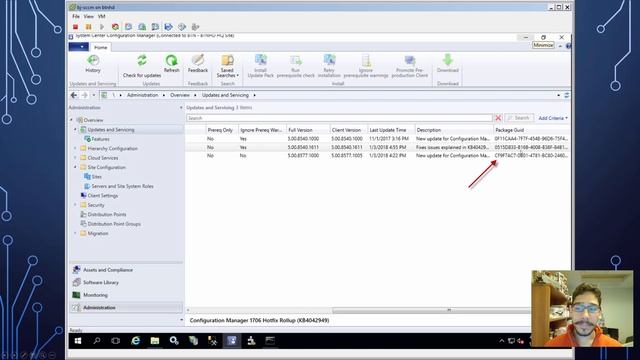
Task: Open the navigation history dropdown arrow
Action: 93,95
